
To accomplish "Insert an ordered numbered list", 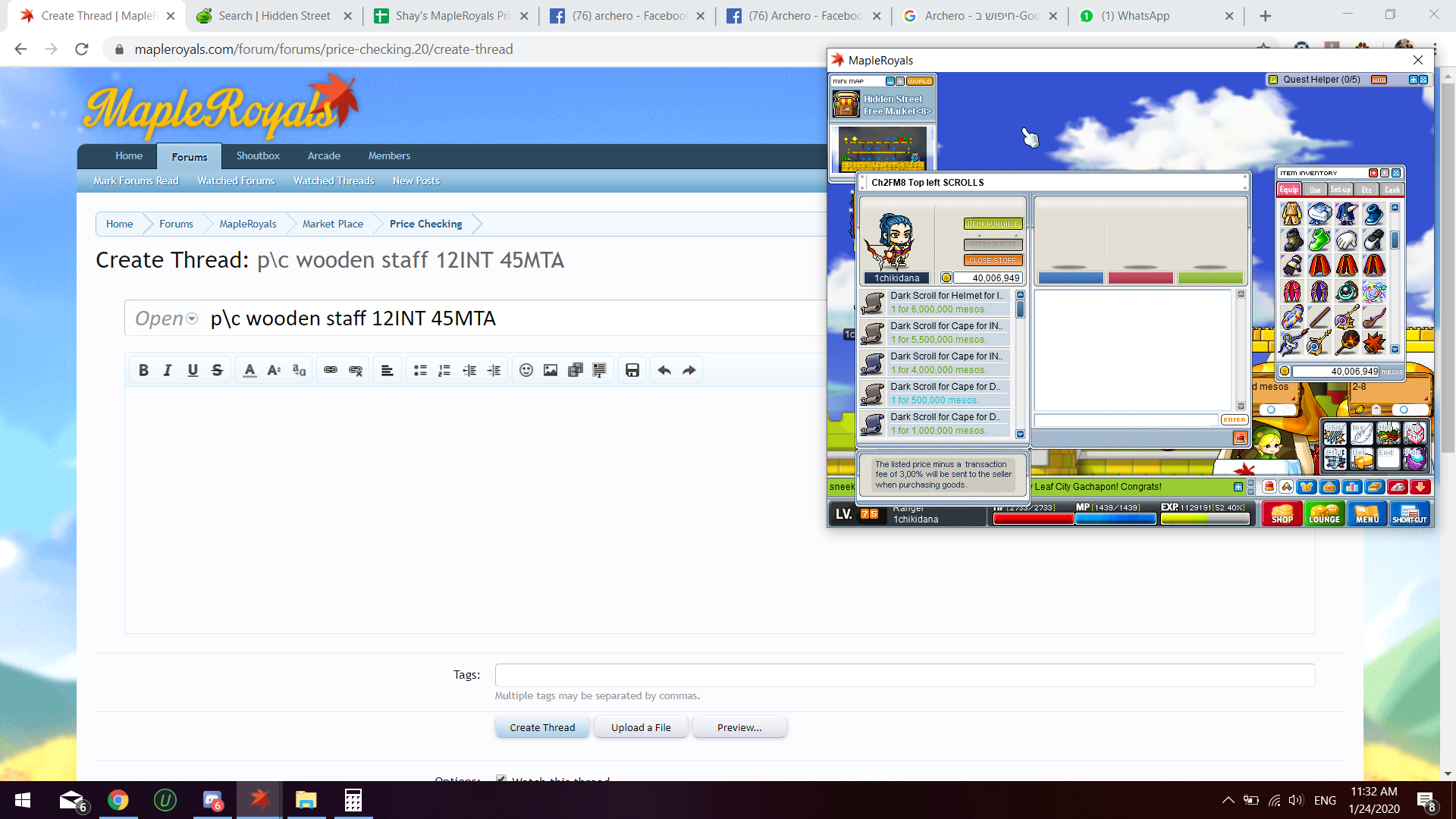I will coord(444,370).
